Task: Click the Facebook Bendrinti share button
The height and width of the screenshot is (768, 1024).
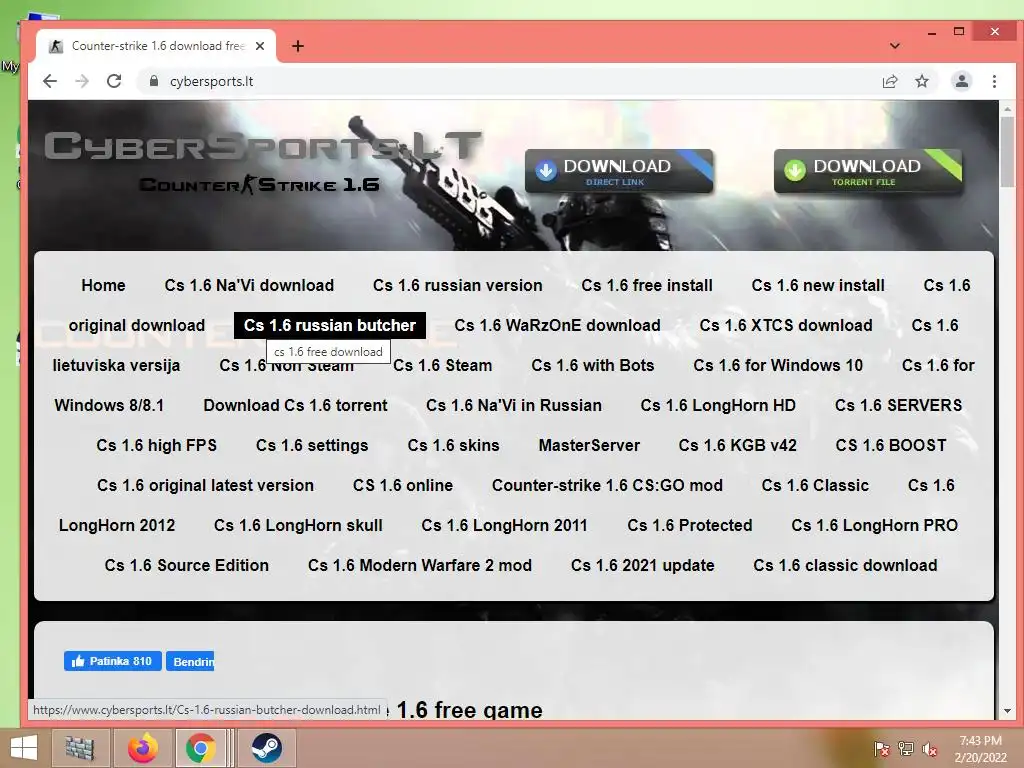Action: [x=190, y=661]
